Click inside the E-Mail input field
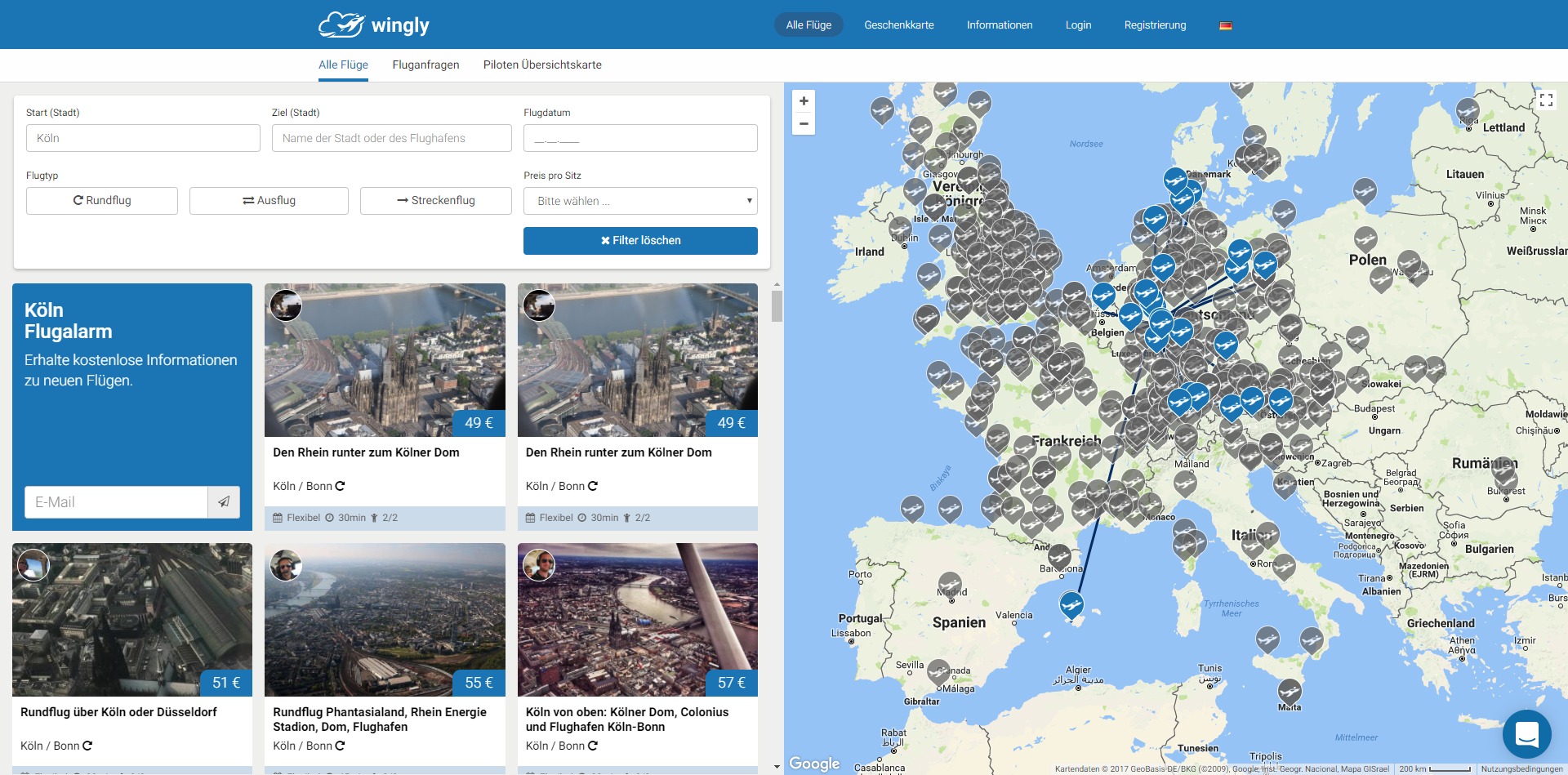 pyautogui.click(x=114, y=502)
